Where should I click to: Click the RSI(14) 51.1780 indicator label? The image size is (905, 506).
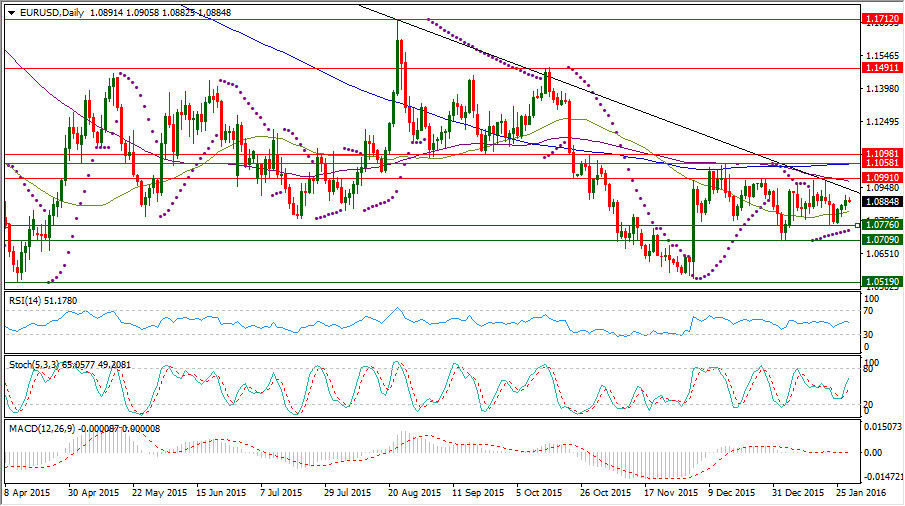[x=43, y=301]
